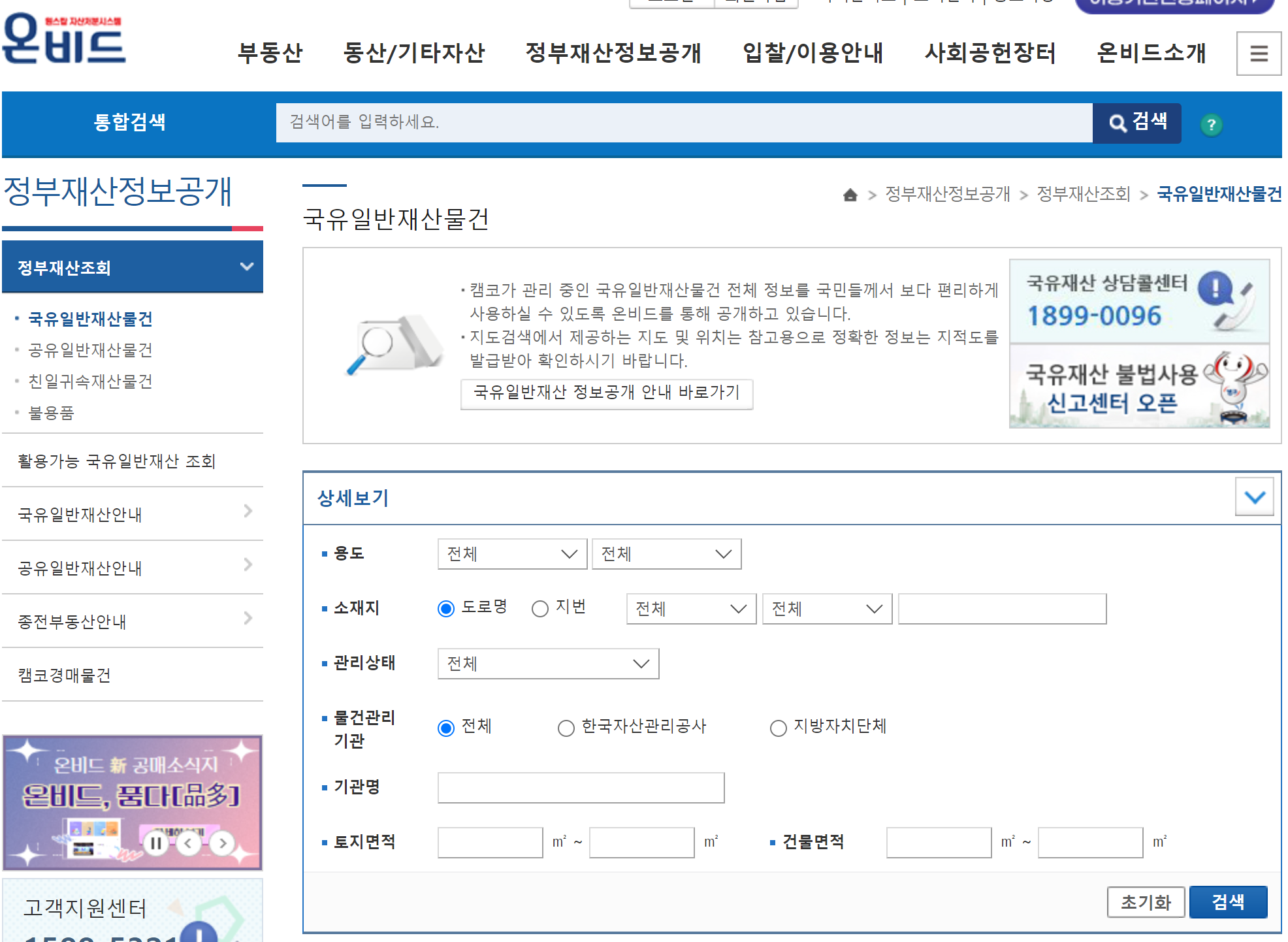Click the home icon in breadcrumb
Viewport: 1288px width, 942px height.
[850, 195]
